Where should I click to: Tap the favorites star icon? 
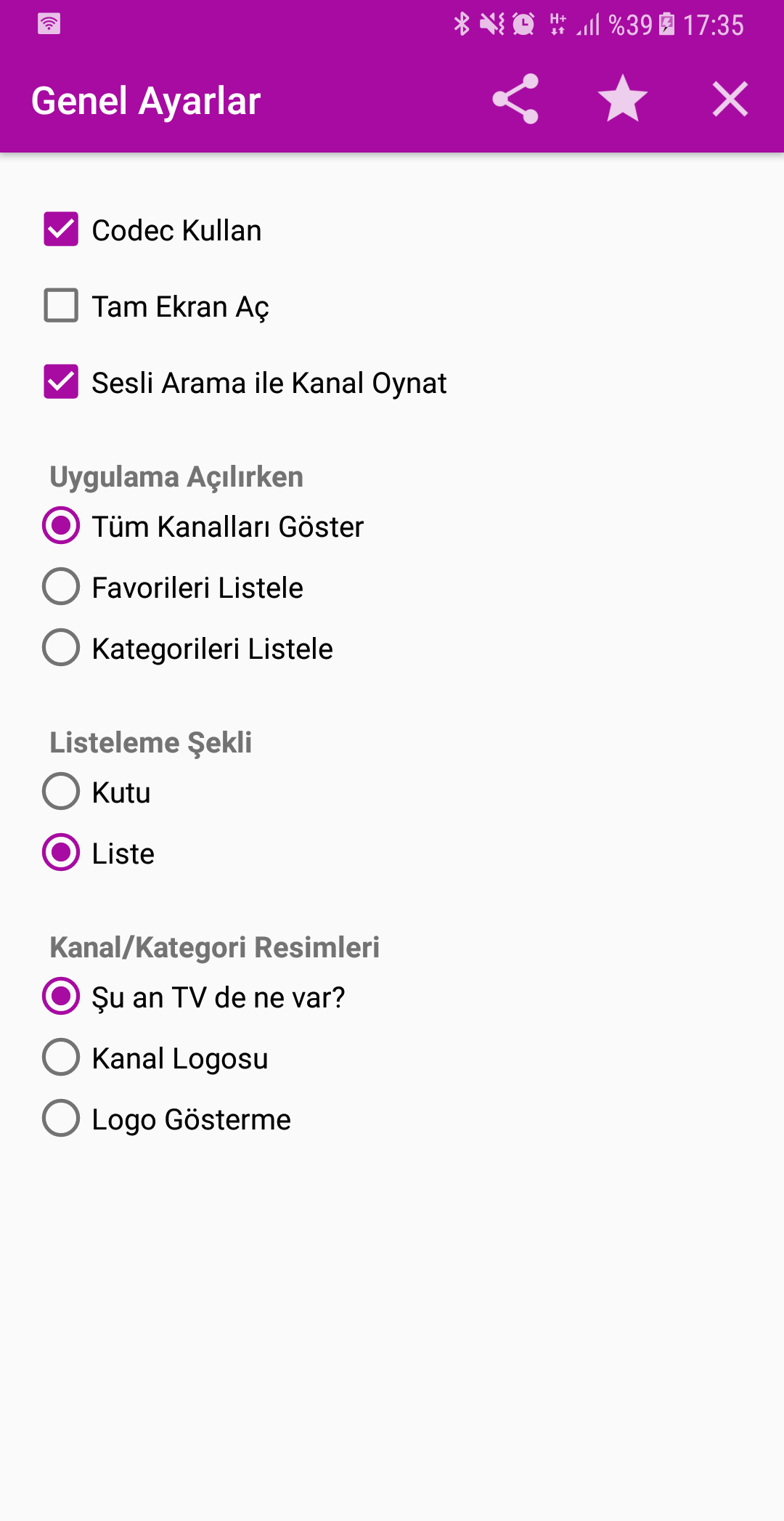coord(622,99)
